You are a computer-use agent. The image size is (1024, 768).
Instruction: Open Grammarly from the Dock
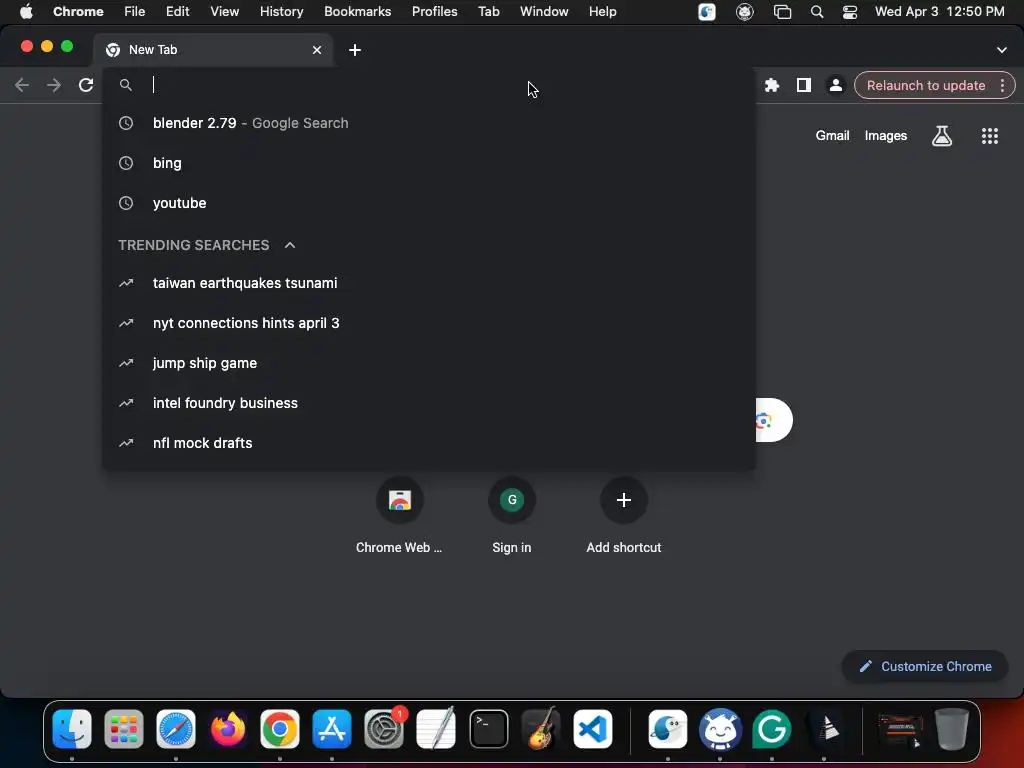point(772,729)
